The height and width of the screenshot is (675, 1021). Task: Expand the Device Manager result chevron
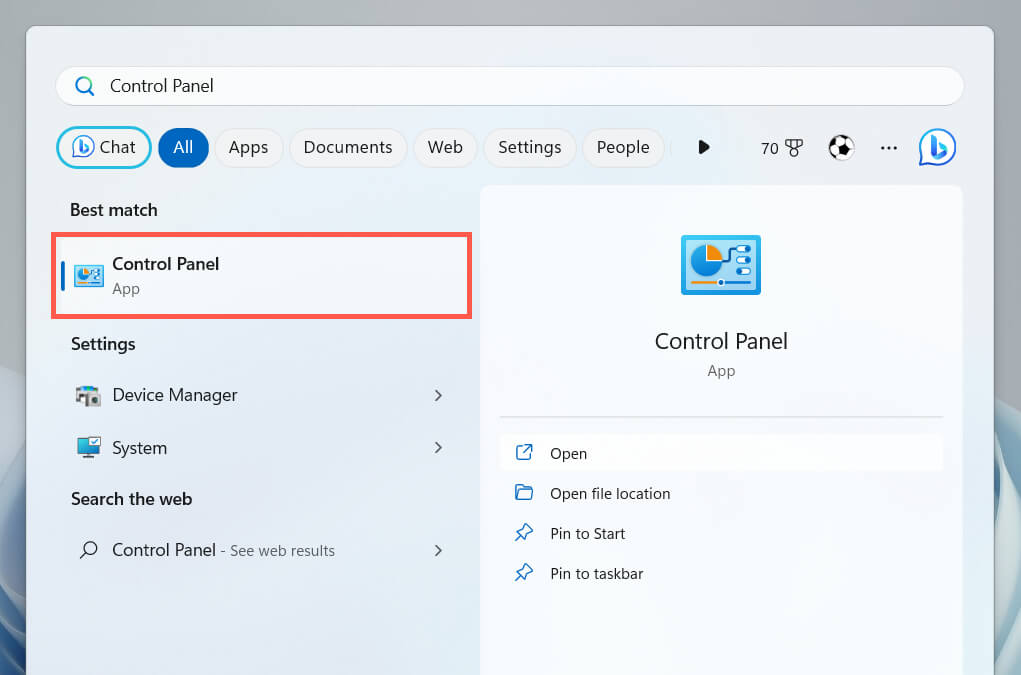tap(438, 395)
